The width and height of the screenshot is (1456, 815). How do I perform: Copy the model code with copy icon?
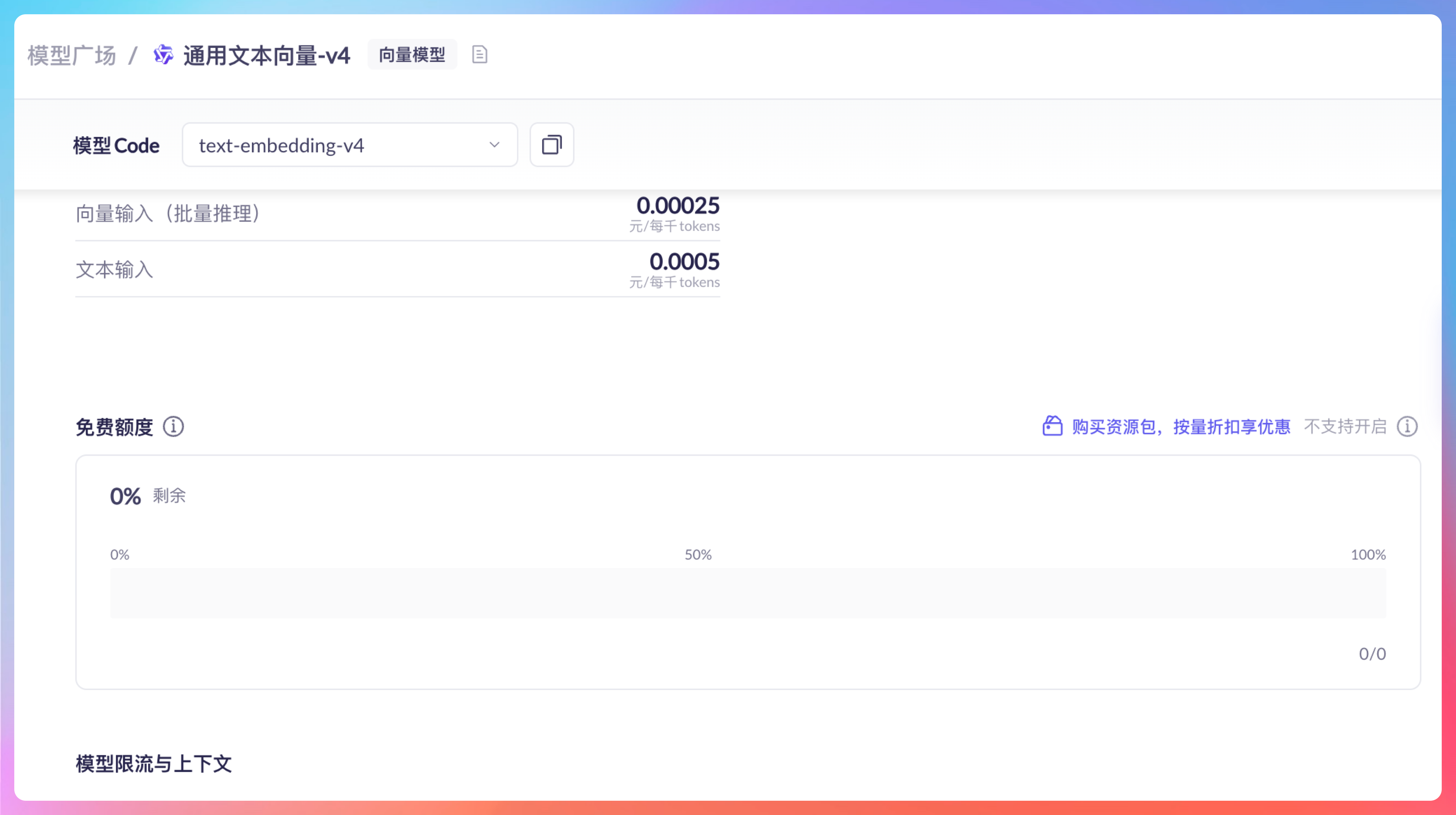[552, 145]
